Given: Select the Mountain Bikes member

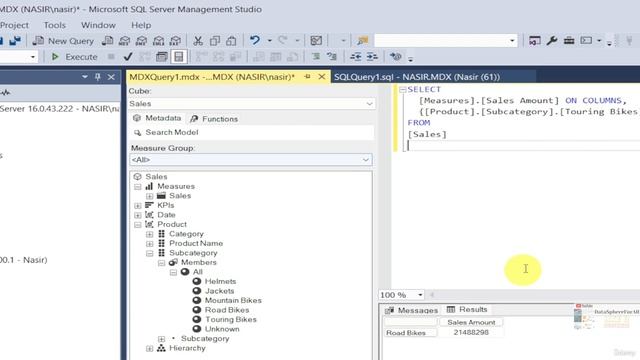Looking at the screenshot, I should pyautogui.click(x=233, y=300).
